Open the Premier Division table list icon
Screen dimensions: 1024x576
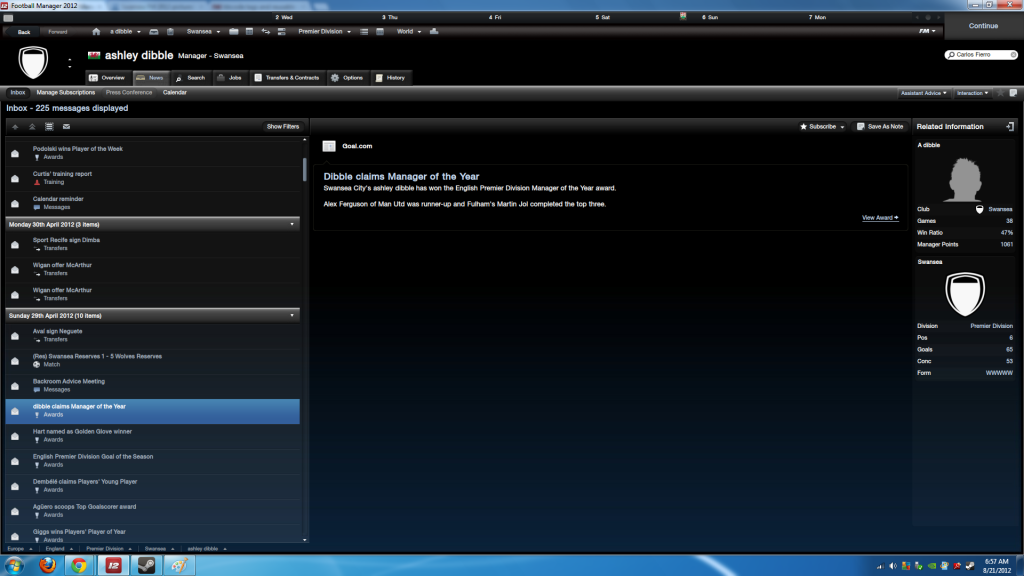click(364, 31)
